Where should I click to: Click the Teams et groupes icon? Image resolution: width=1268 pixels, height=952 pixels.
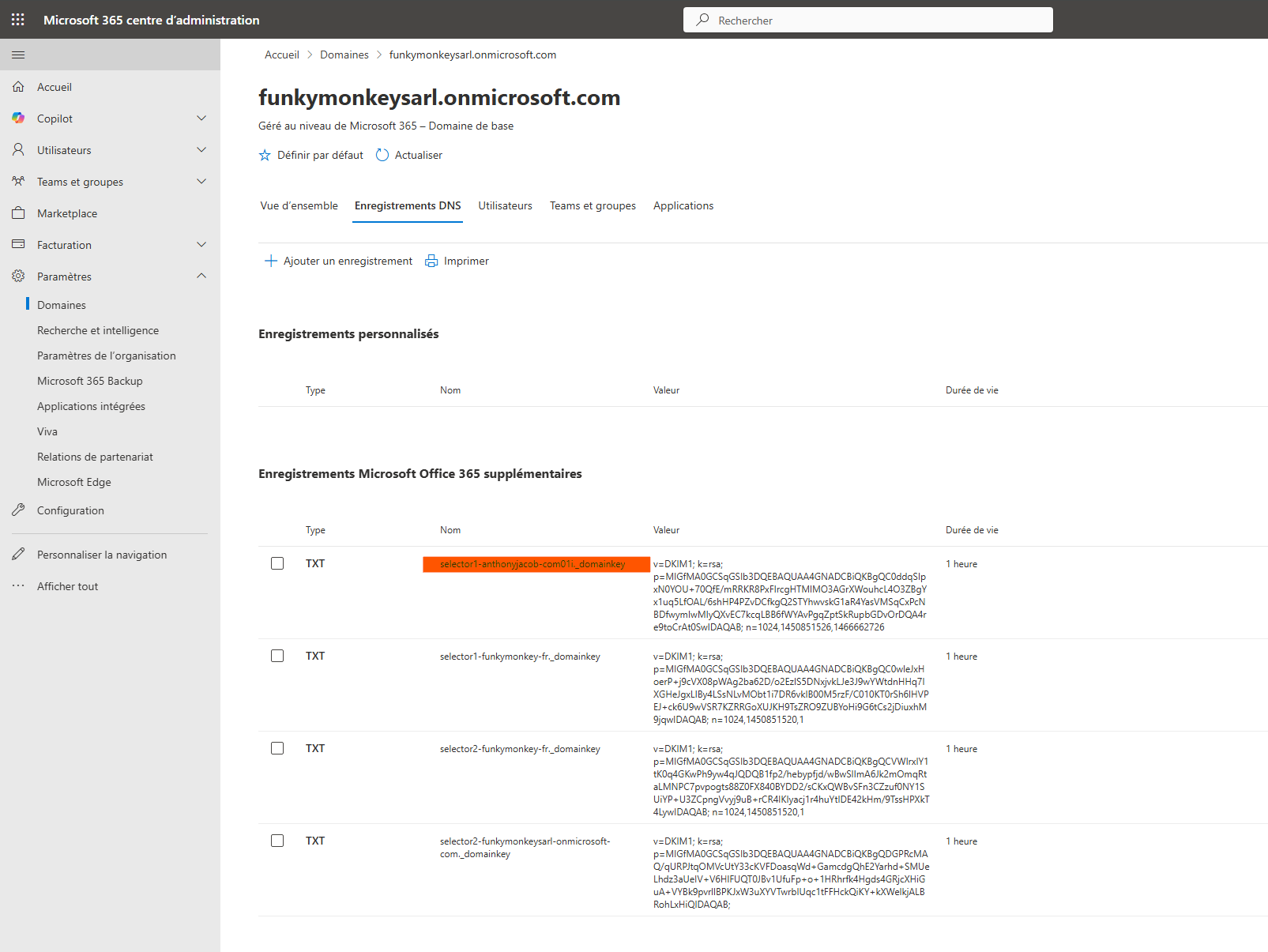click(18, 182)
